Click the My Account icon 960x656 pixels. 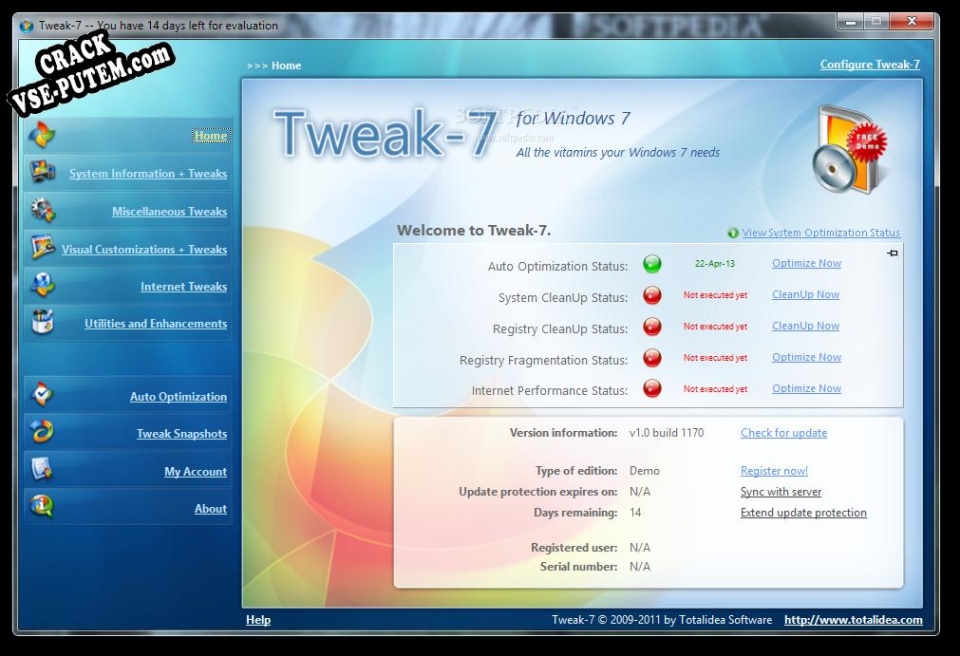(42, 470)
